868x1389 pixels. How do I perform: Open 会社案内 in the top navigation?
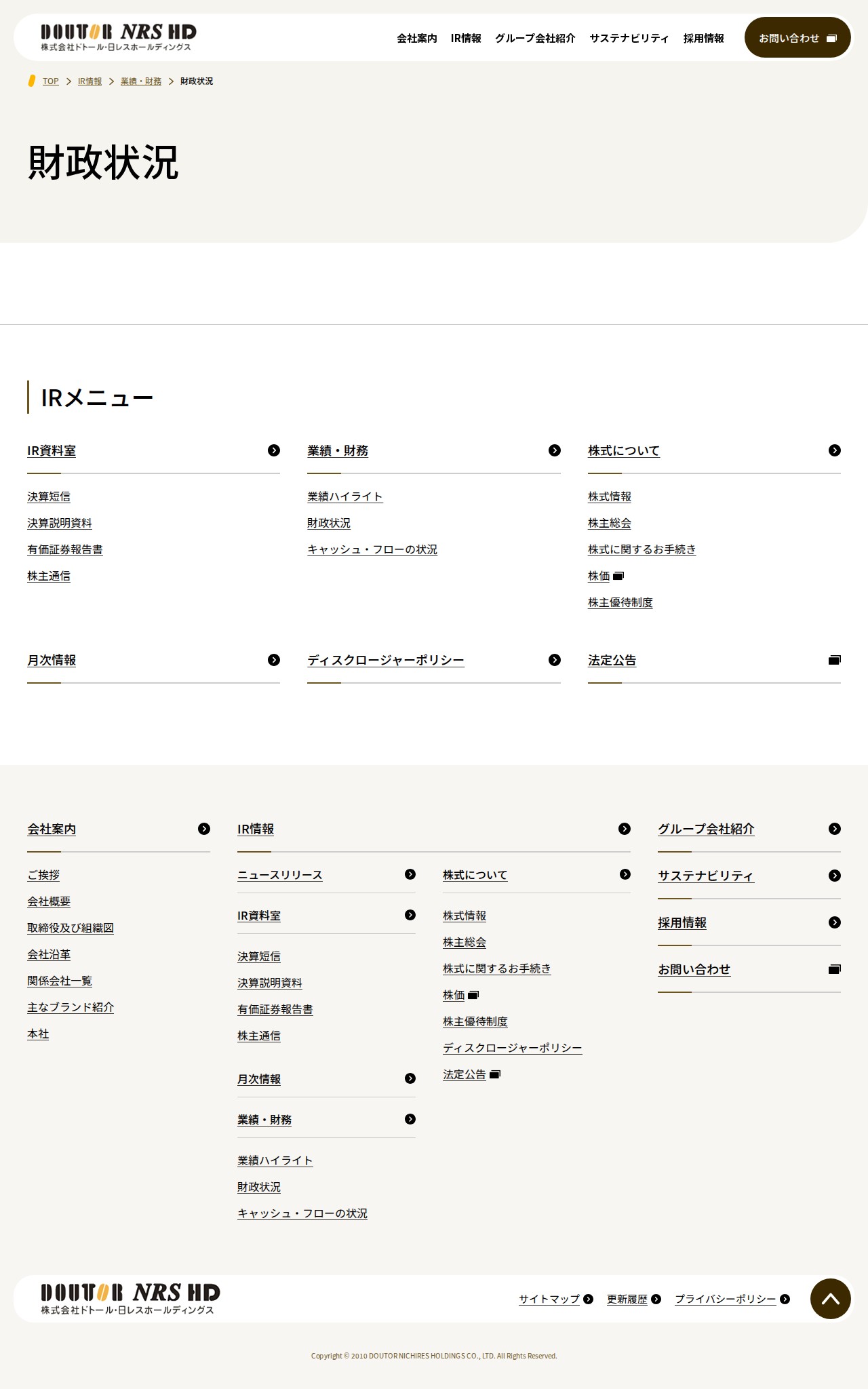417,39
